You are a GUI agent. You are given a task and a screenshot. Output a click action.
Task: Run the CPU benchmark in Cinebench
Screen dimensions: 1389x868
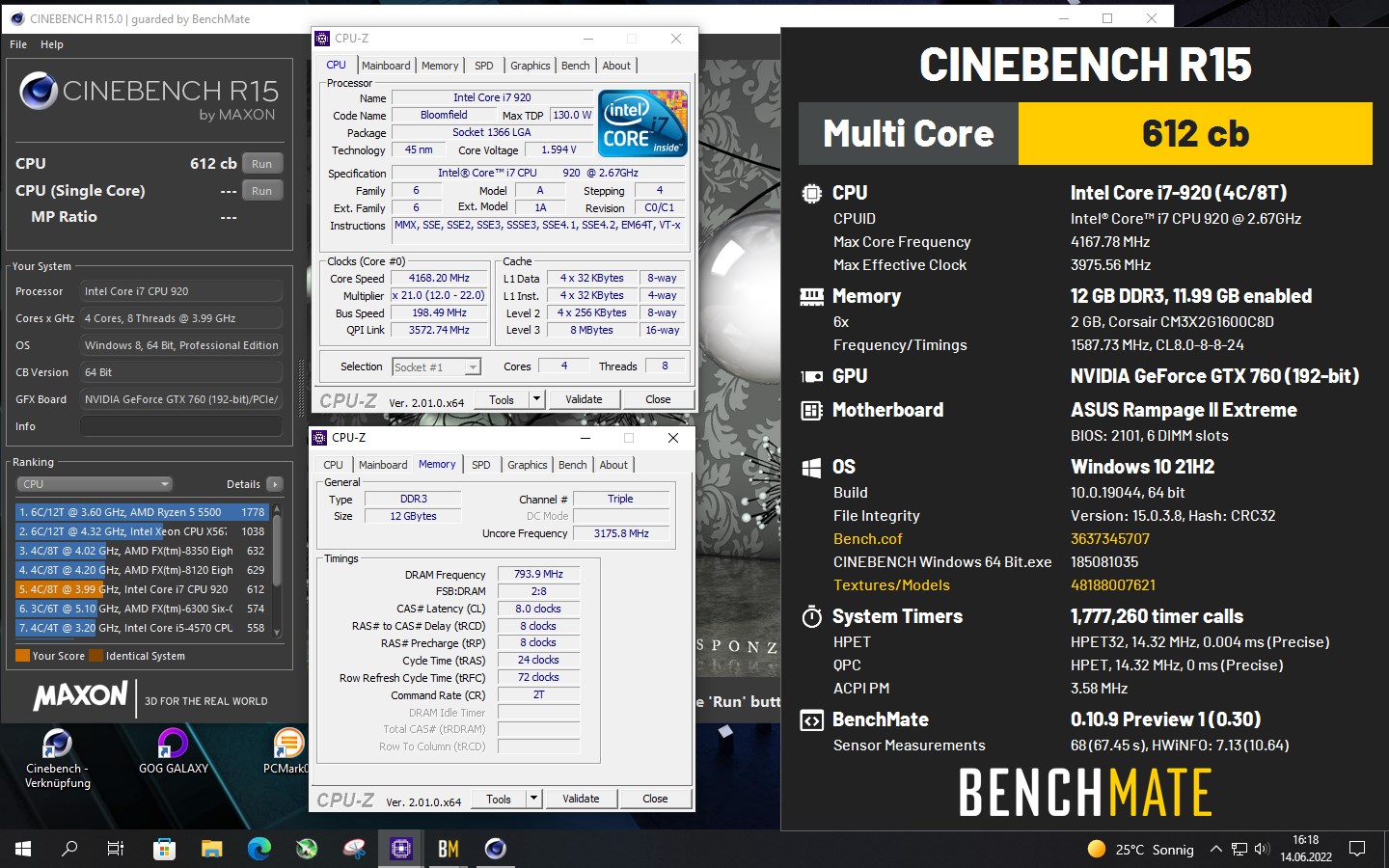262,164
